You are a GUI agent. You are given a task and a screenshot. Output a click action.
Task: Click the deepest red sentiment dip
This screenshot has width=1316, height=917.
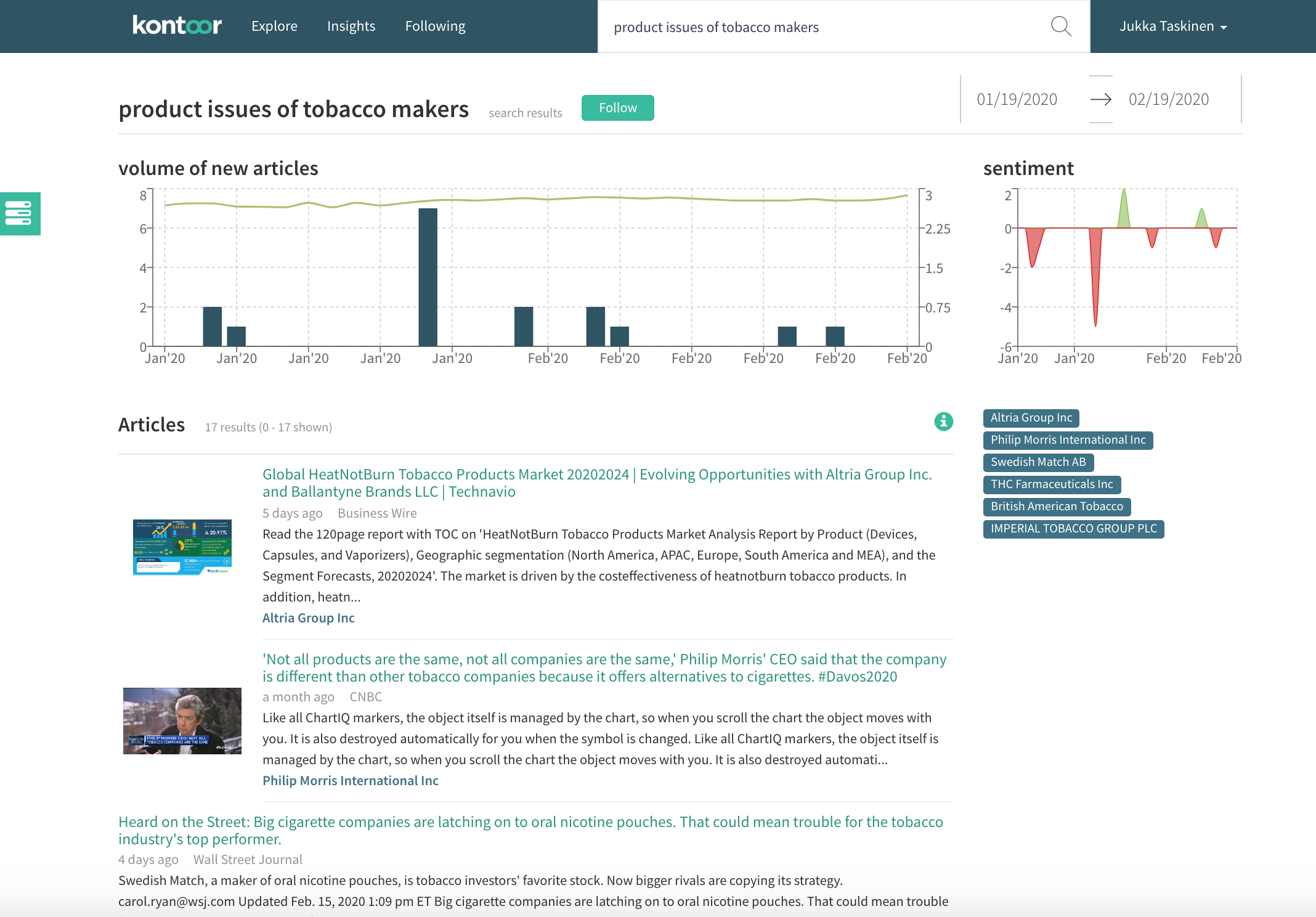[x=1095, y=277]
